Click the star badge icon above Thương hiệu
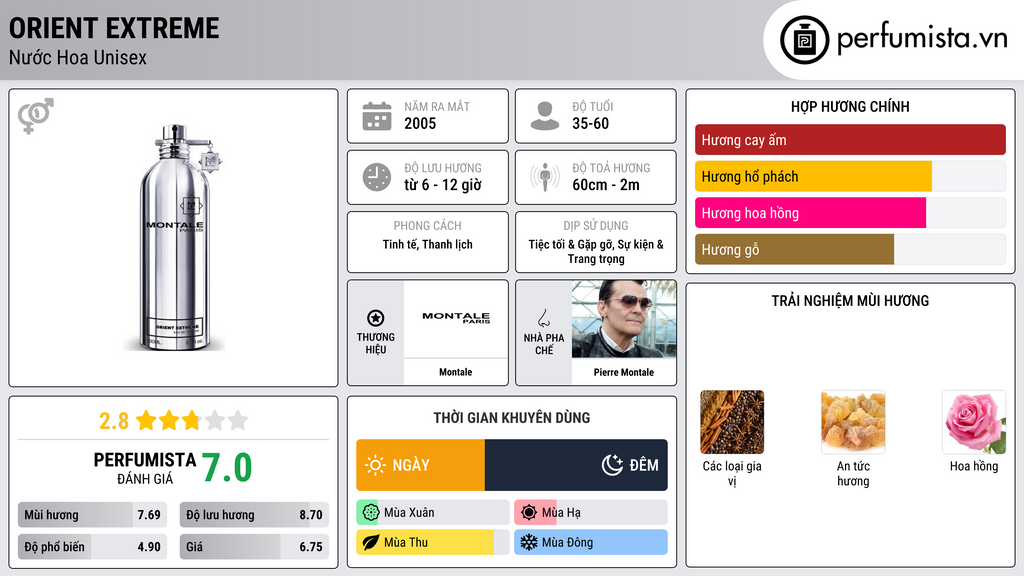 tap(376, 318)
